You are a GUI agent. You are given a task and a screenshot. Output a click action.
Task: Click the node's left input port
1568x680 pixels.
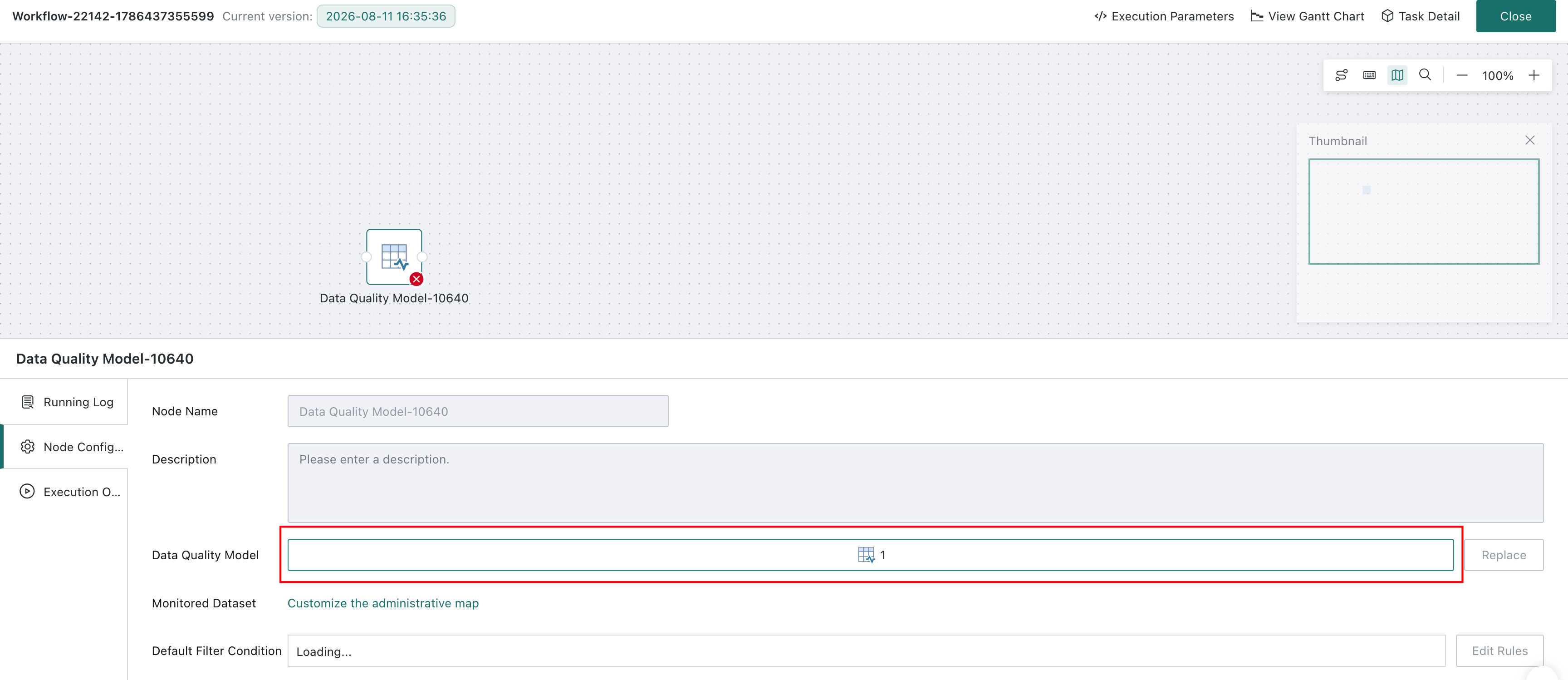367,257
